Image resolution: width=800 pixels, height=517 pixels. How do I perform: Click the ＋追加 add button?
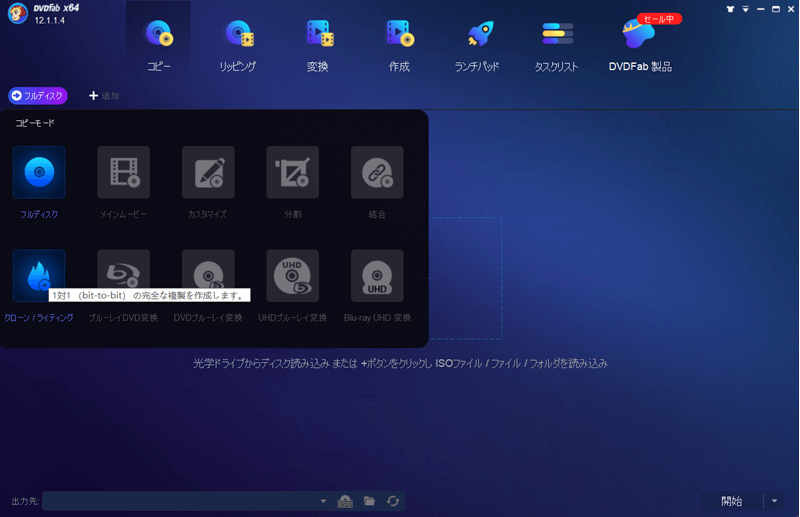pos(104,96)
